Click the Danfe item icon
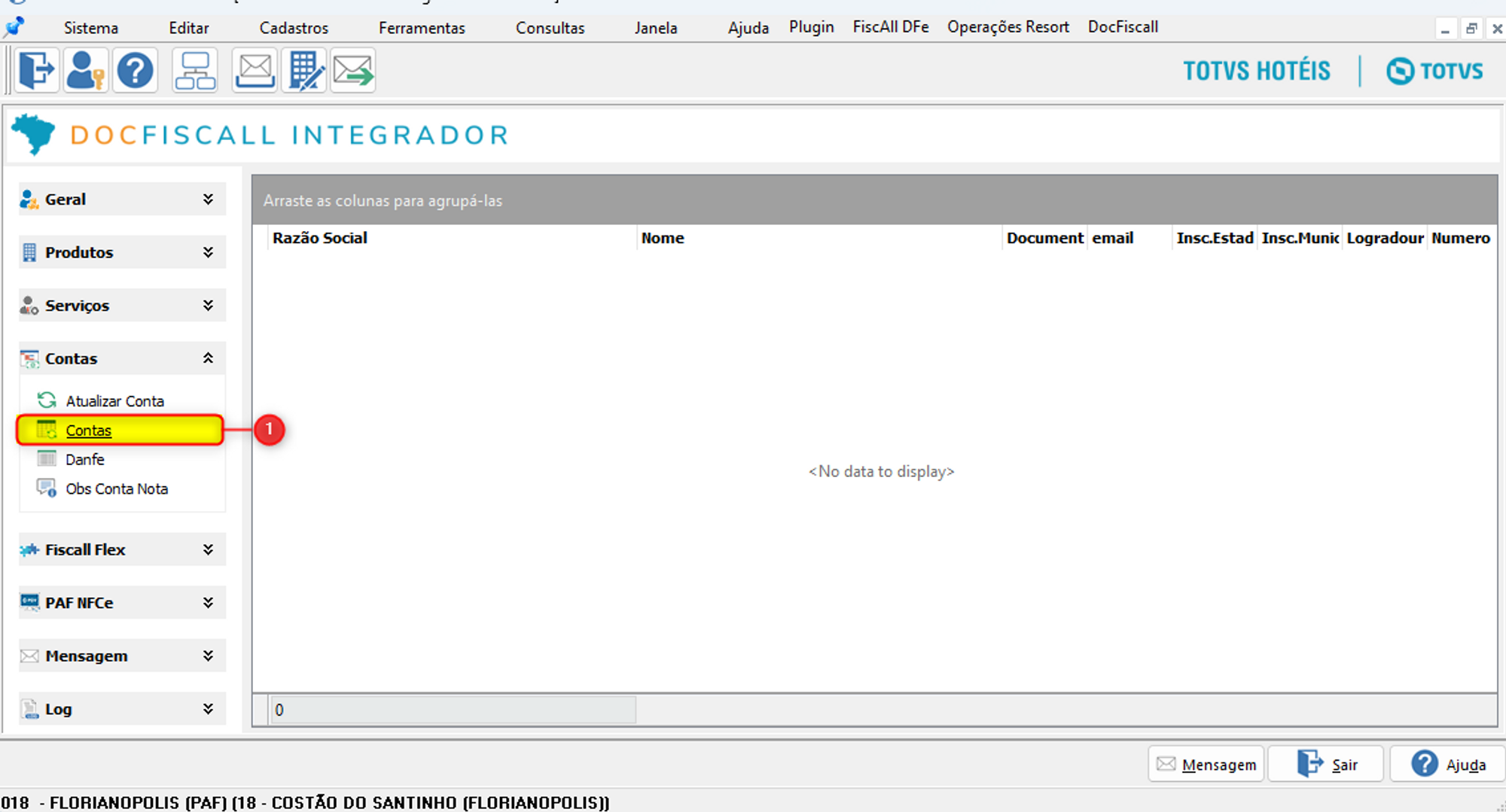 coord(47,458)
